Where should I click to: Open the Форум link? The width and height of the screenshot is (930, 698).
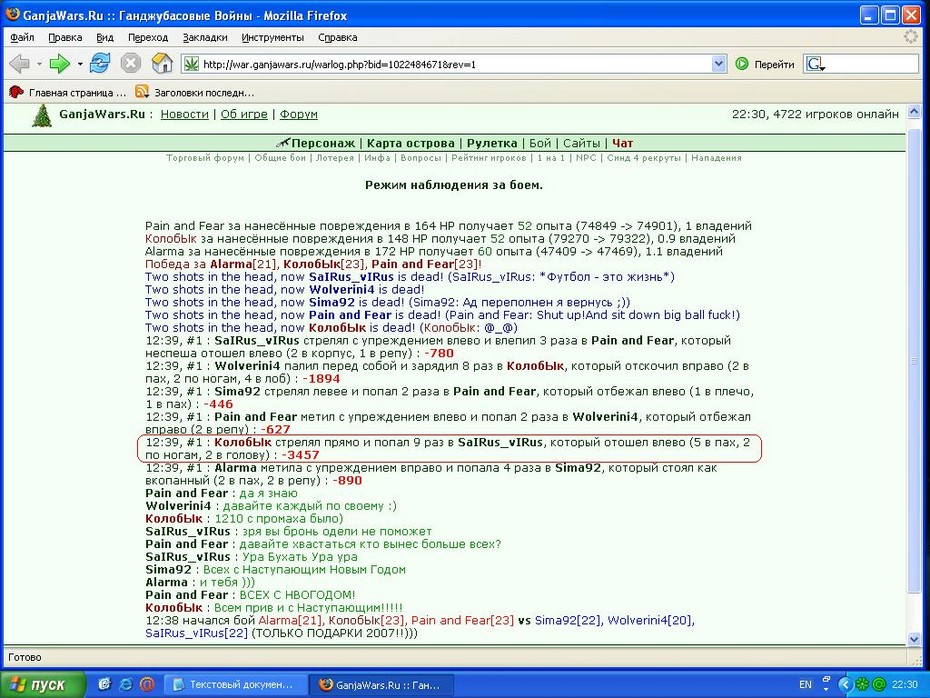(298, 114)
